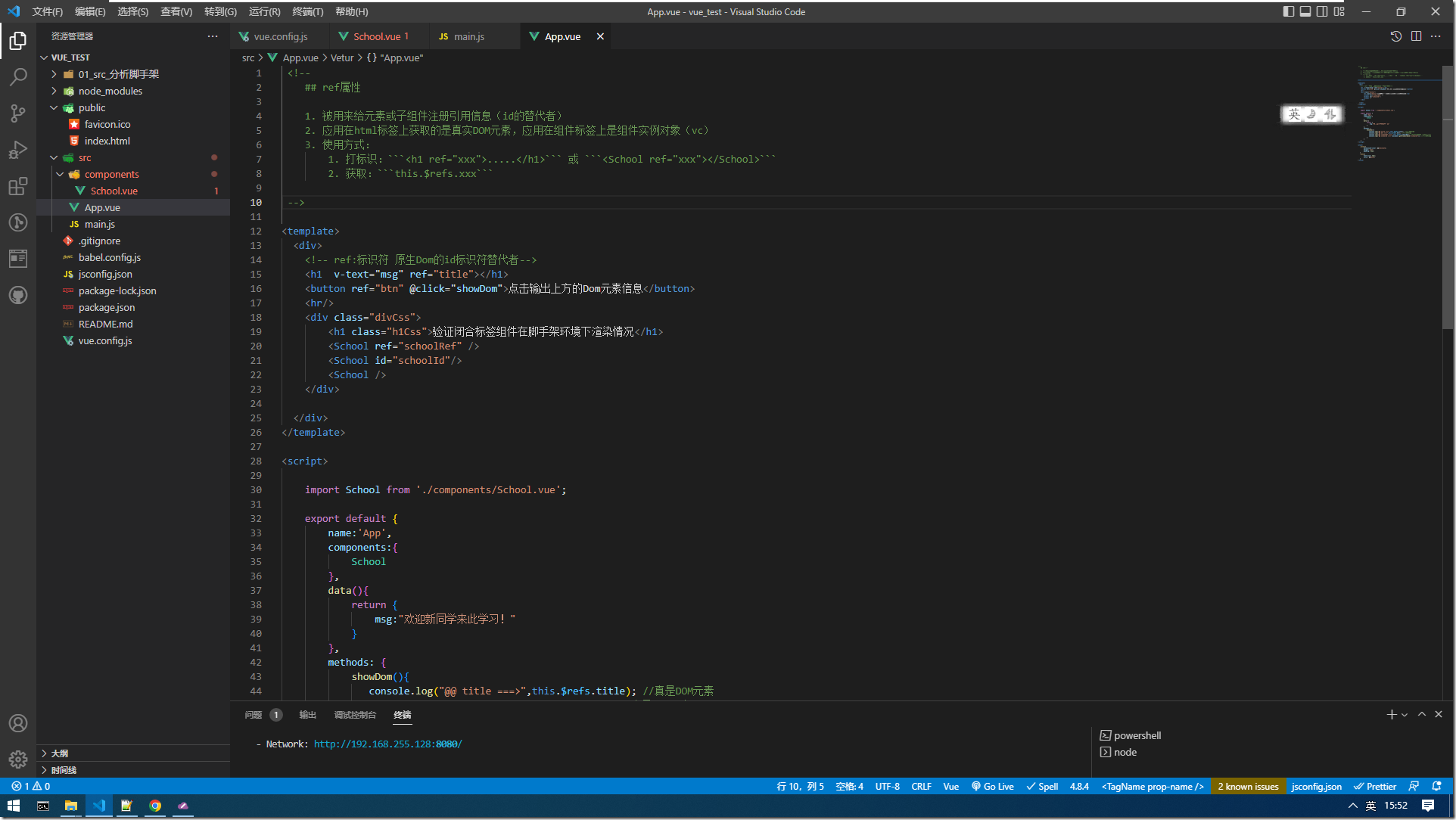Viewport: 1456px width, 820px height.
Task: Open the network URL link in terminal
Action: point(387,744)
